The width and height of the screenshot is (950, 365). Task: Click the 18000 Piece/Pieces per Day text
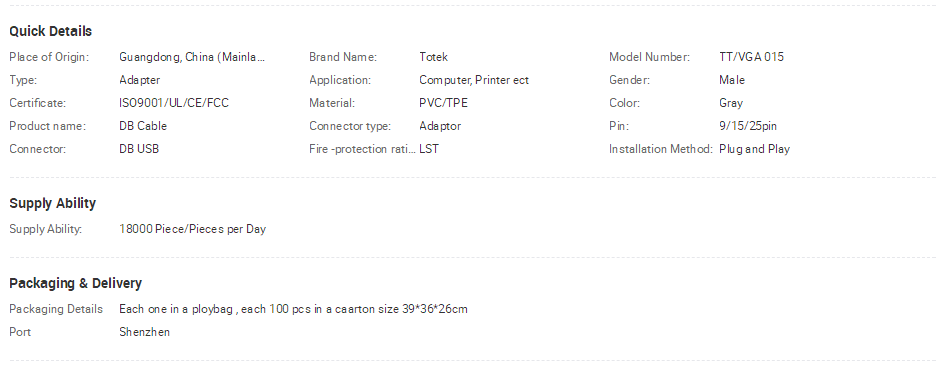(193, 229)
